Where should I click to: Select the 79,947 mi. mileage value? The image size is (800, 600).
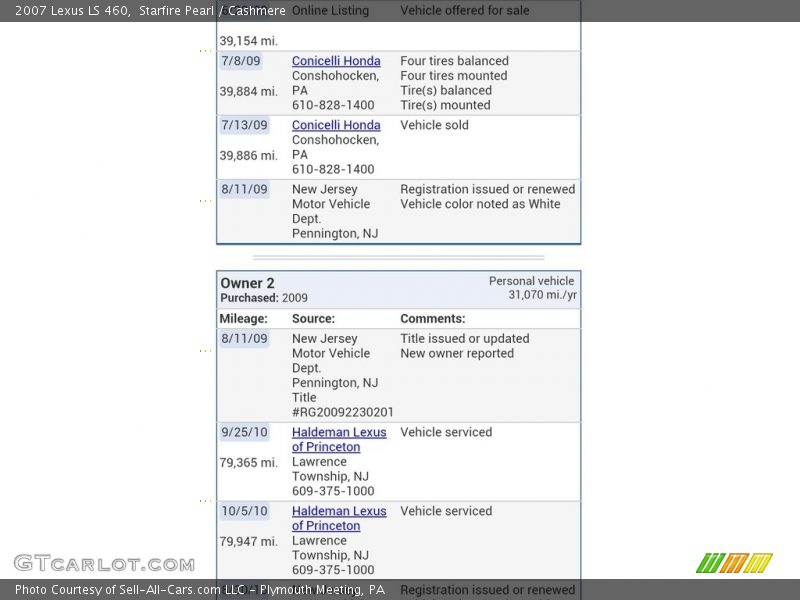coord(249,542)
